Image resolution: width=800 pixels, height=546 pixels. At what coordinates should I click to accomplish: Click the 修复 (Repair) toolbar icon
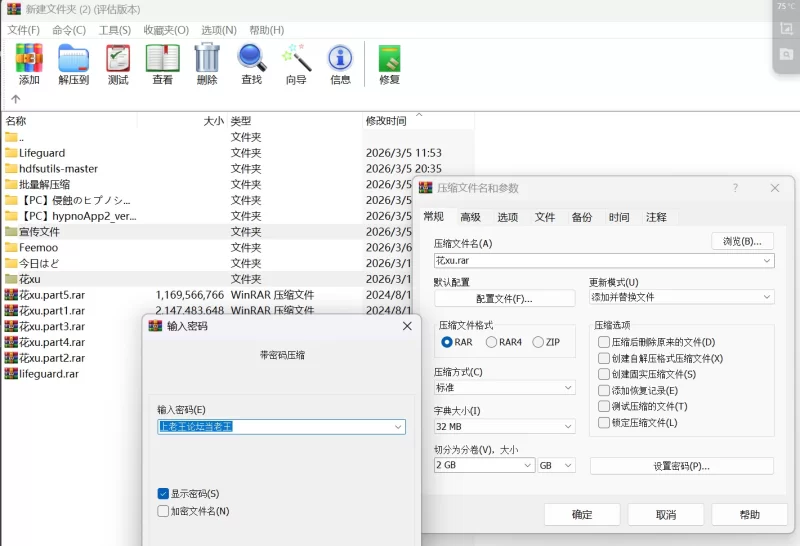point(389,63)
